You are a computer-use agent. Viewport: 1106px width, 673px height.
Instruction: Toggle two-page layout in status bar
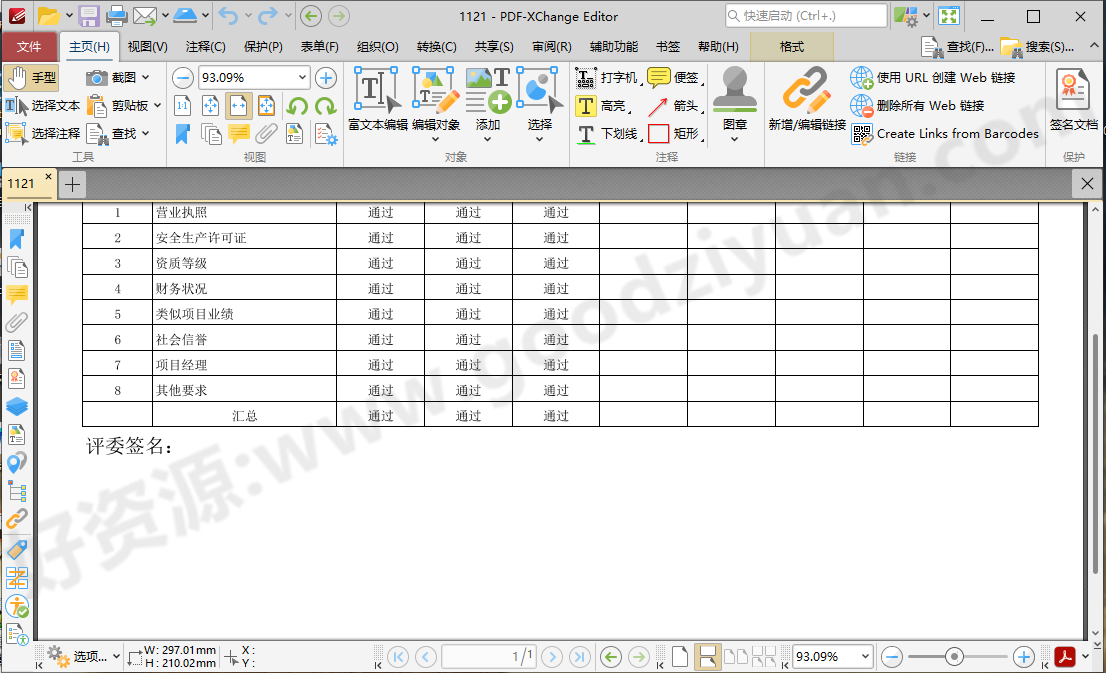[x=737, y=657]
